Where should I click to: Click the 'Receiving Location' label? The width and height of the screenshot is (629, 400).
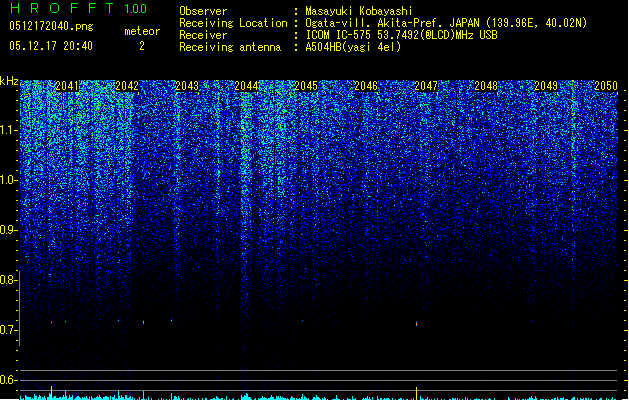pos(233,23)
